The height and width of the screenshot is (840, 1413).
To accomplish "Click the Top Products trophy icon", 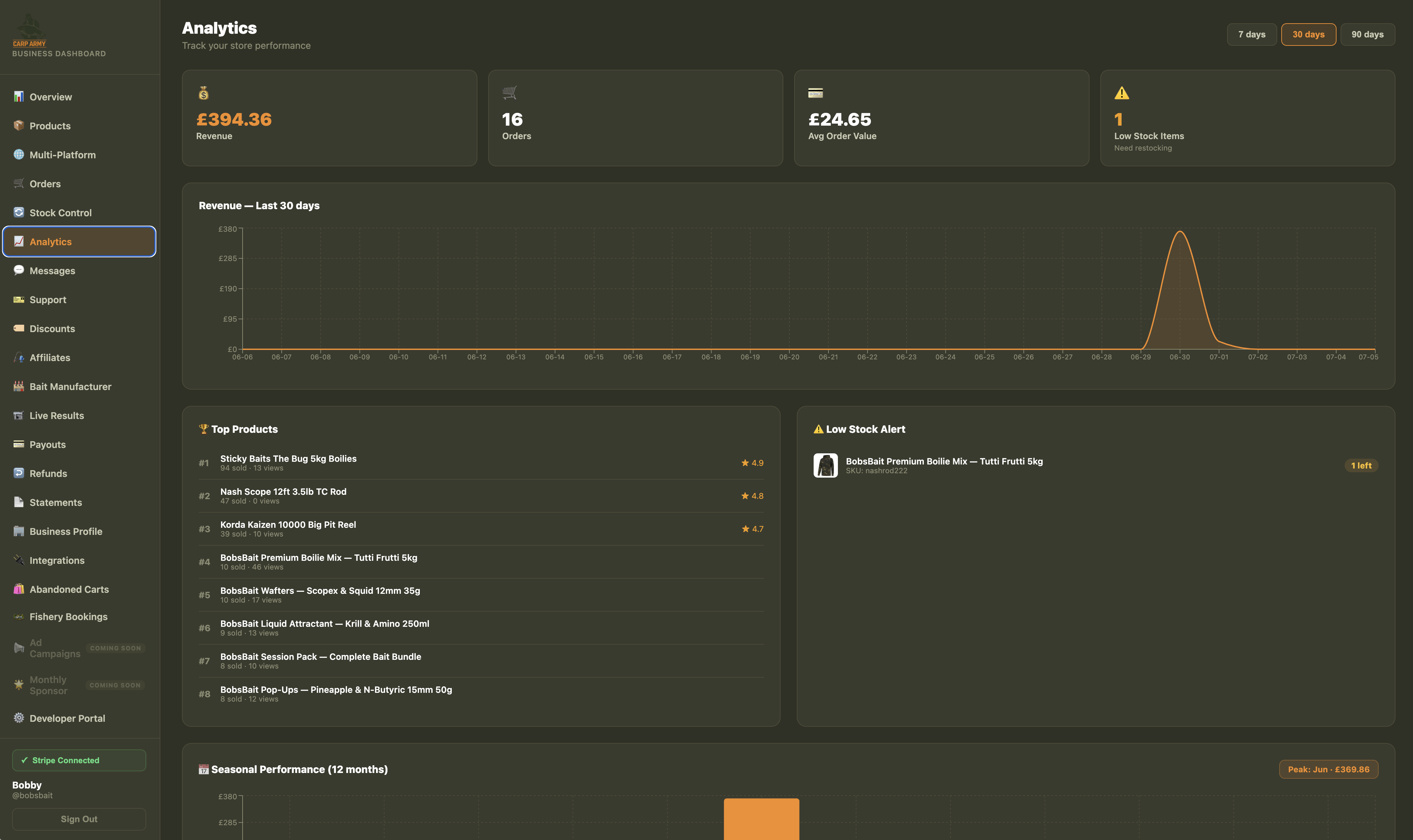I will (204, 428).
